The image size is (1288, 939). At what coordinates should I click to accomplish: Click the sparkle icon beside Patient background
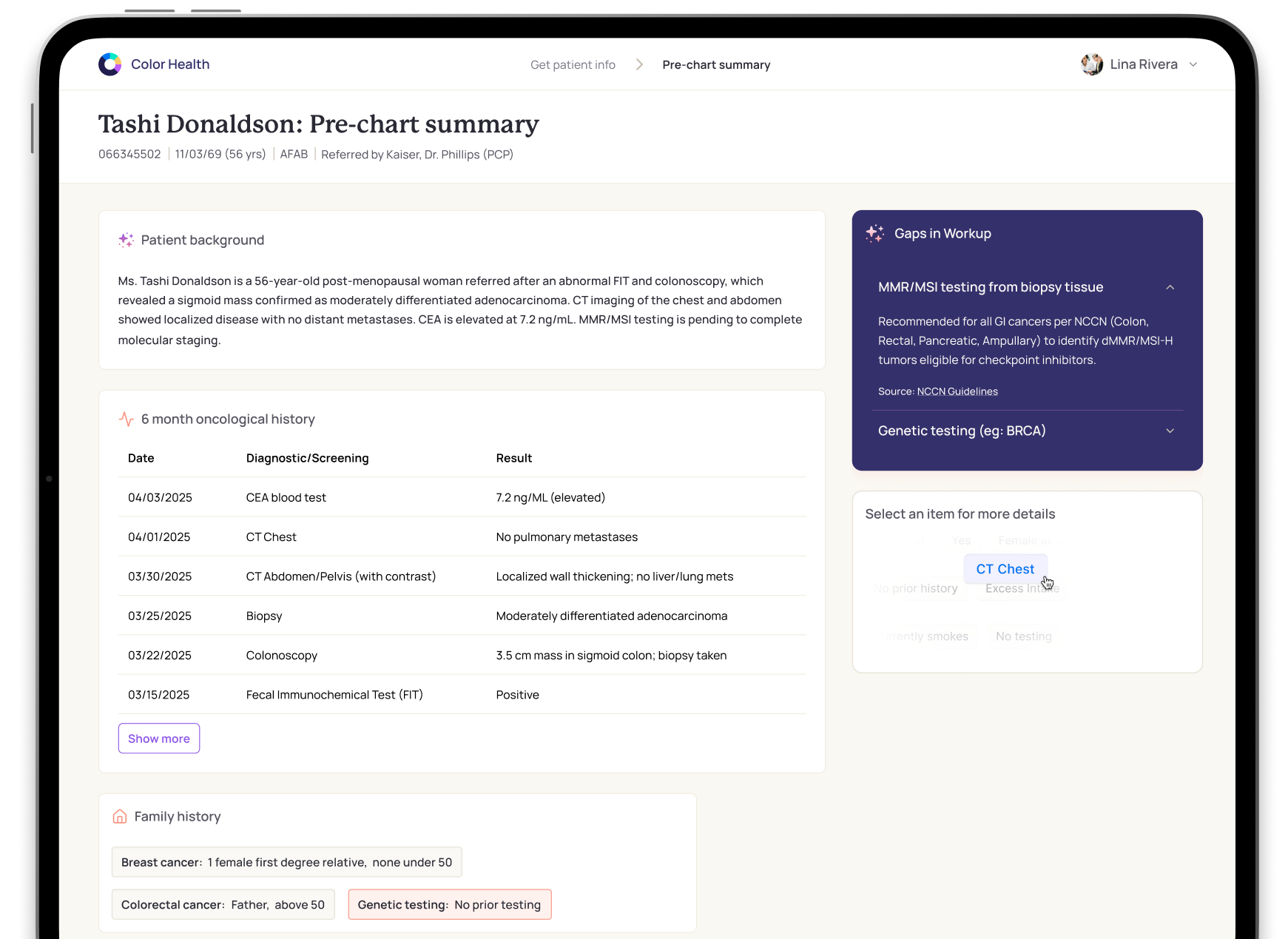(x=126, y=240)
